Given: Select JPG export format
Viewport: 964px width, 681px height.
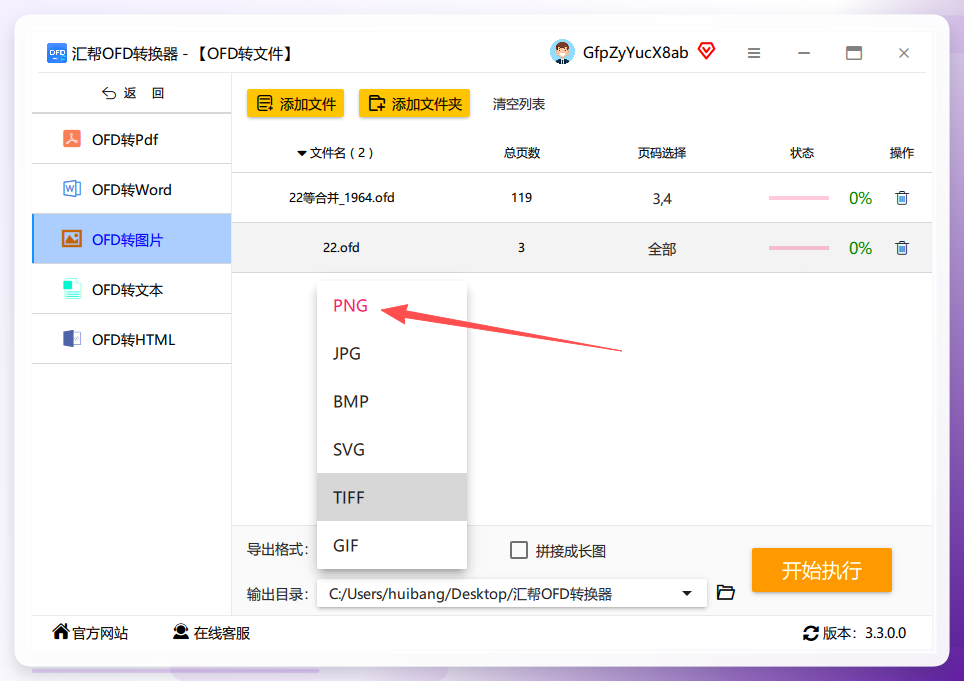Looking at the screenshot, I should 392,353.
